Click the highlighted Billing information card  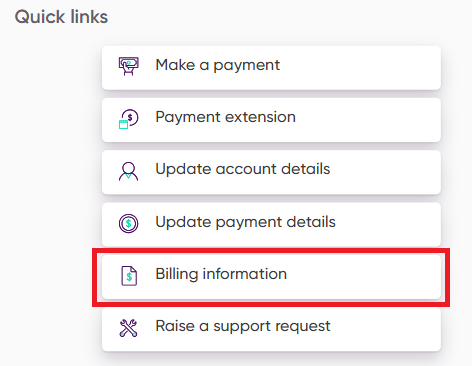(271, 277)
